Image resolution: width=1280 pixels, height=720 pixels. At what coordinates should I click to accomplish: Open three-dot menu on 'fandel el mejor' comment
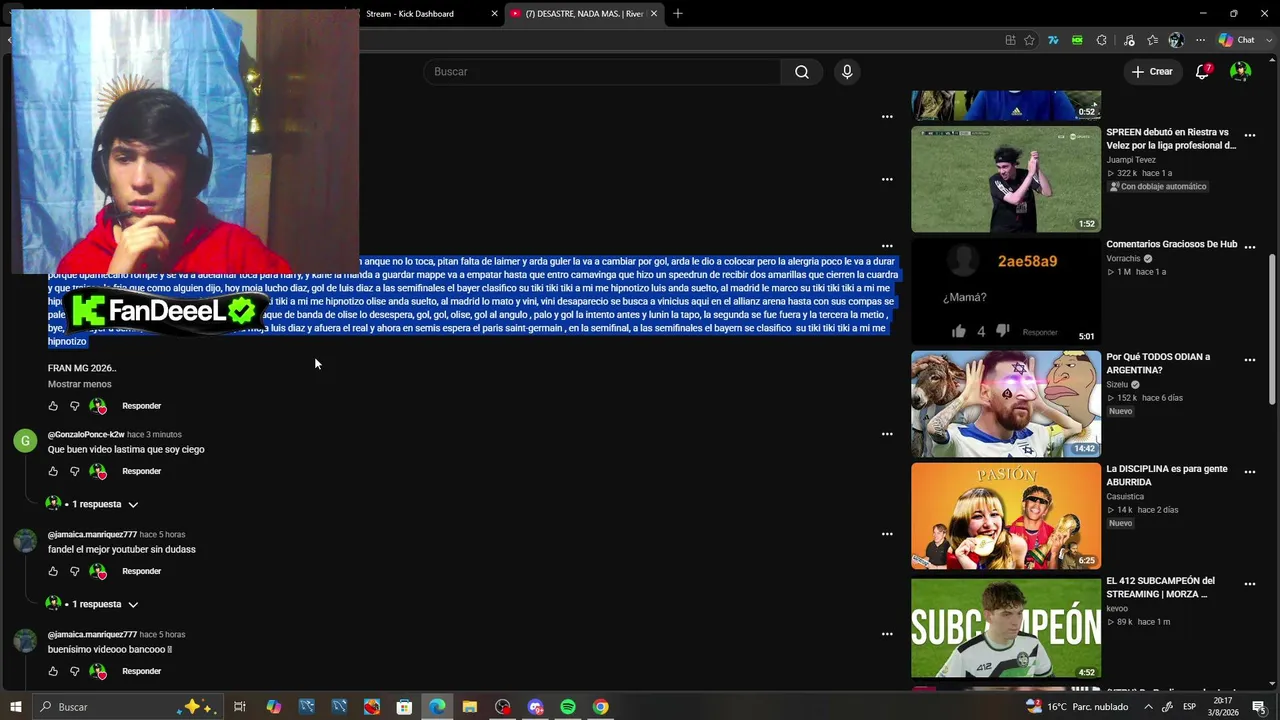coord(886,534)
